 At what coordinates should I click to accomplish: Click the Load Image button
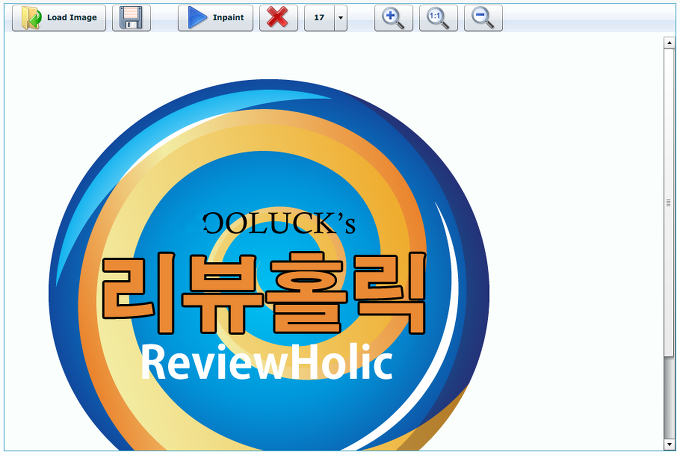59,18
